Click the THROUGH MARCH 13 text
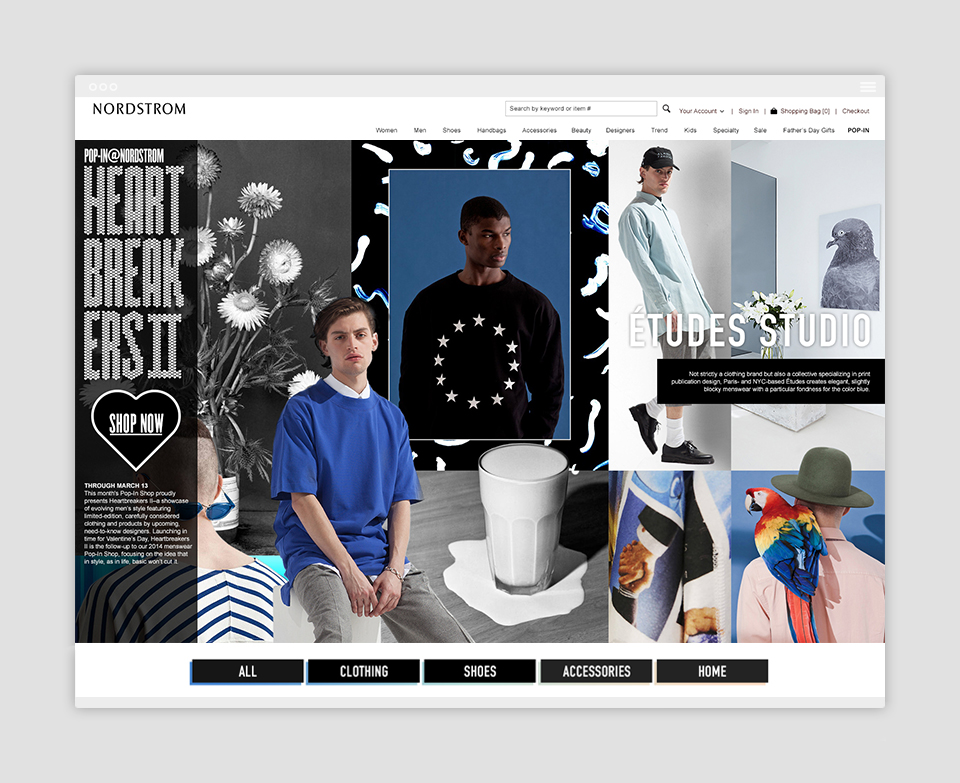 tap(116, 485)
